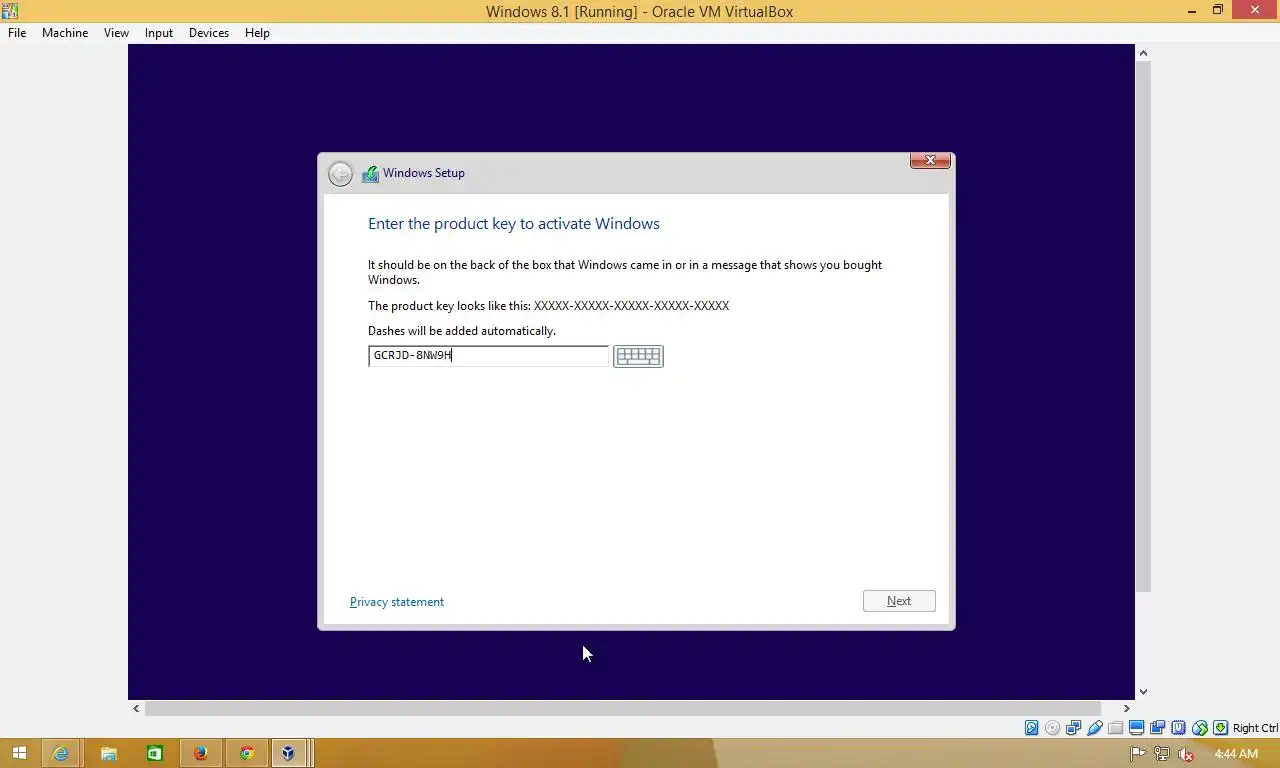The image size is (1280, 768).
Task: Click the back arrow in Windows Setup
Action: point(340,174)
